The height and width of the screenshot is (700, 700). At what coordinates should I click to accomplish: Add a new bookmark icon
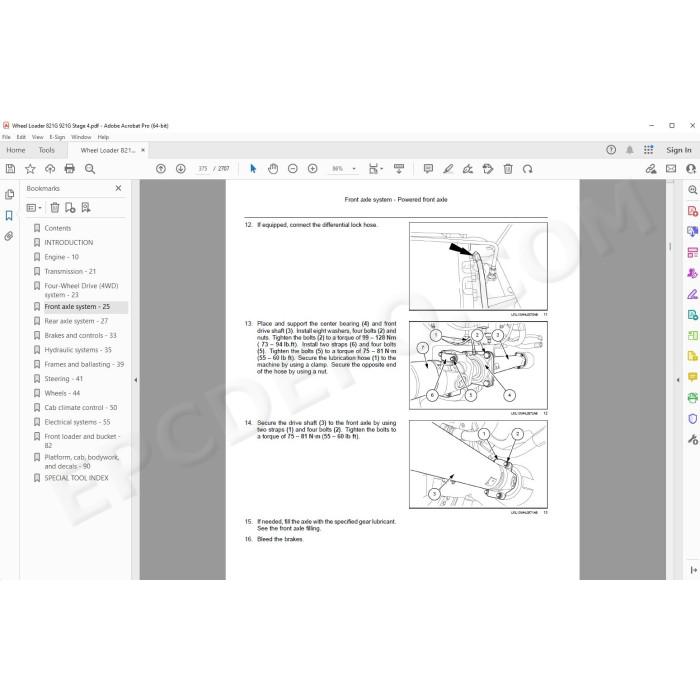point(70,208)
